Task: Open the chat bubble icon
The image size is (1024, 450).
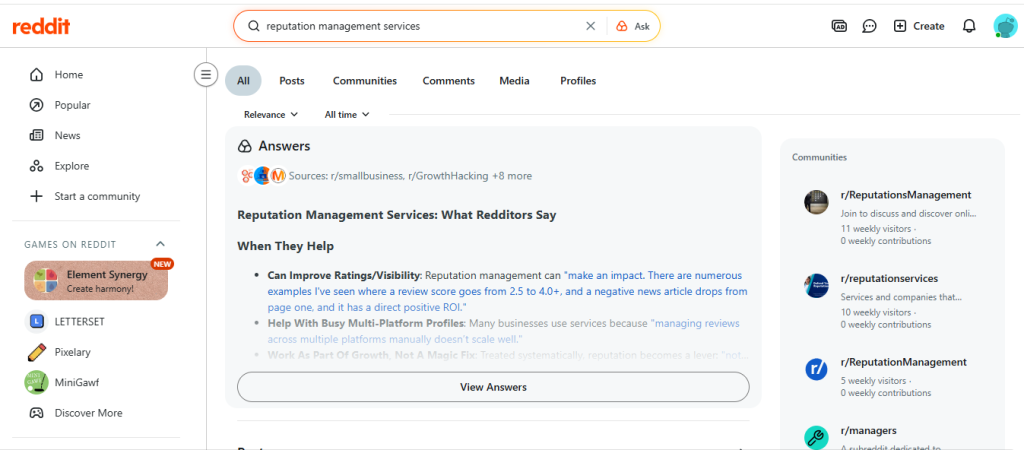Action: point(869,26)
